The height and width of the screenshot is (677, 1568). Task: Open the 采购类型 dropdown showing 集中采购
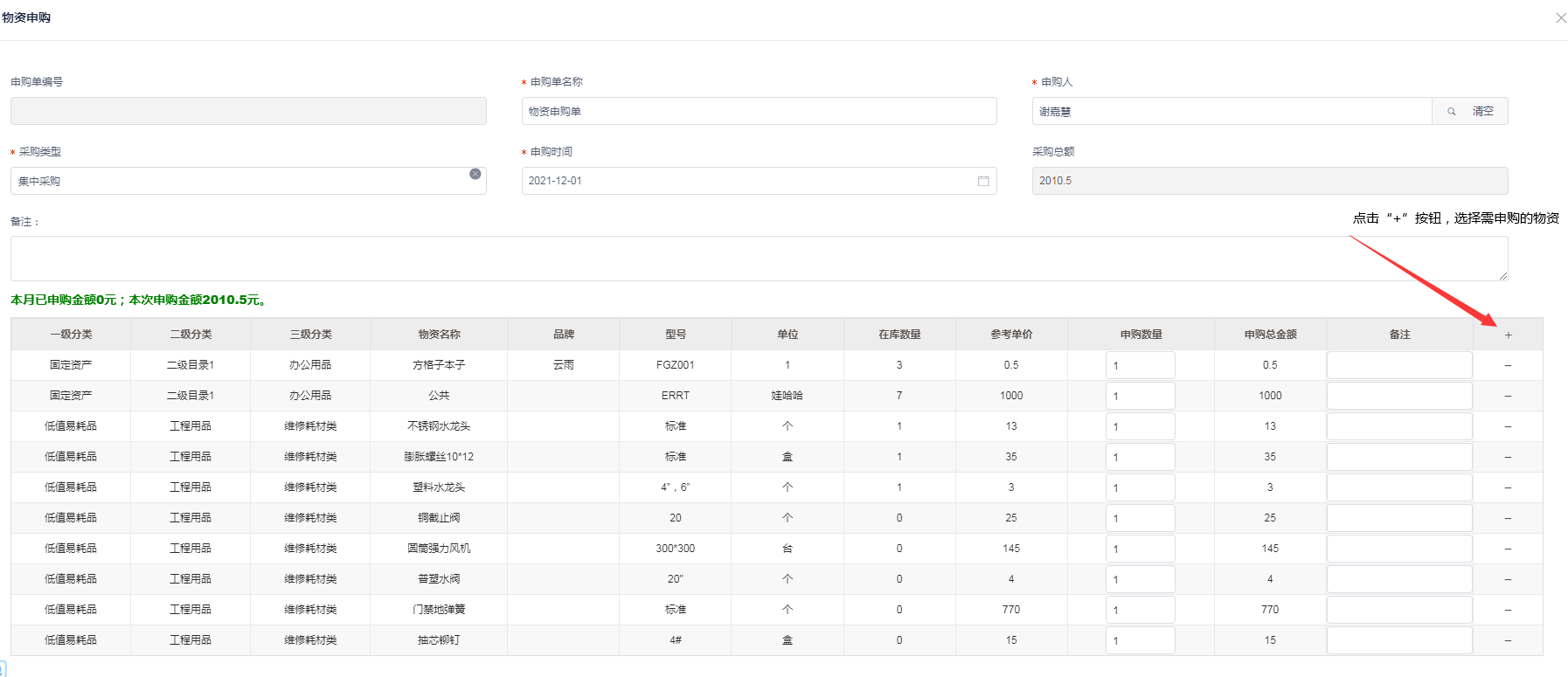[248, 181]
